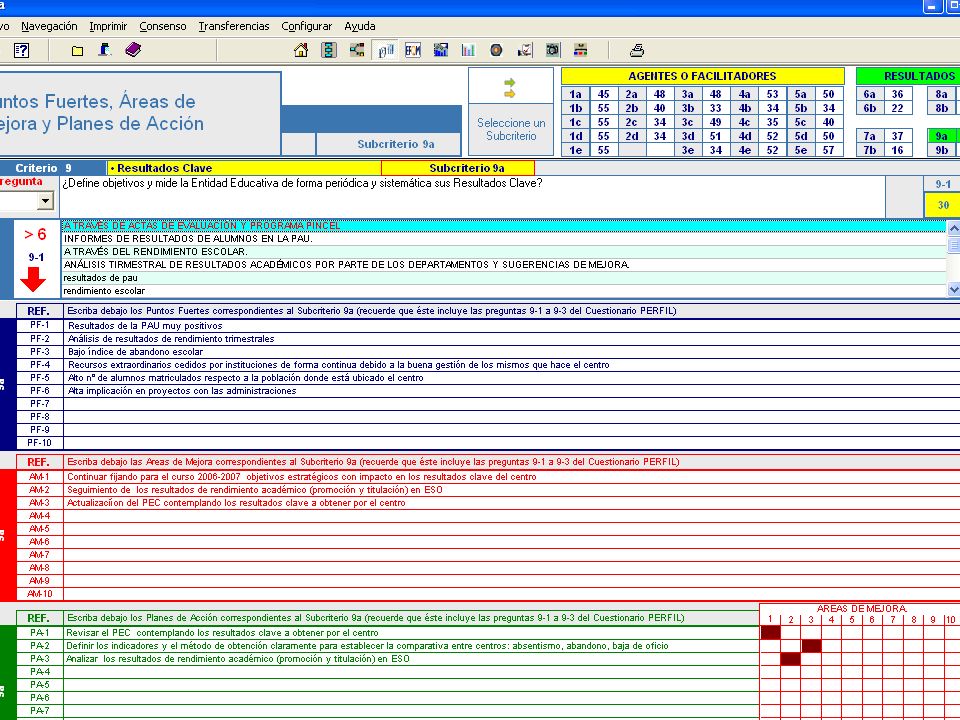Toggle Area de Mejora 1 for PA-2
960x720 pixels.
coord(770,645)
